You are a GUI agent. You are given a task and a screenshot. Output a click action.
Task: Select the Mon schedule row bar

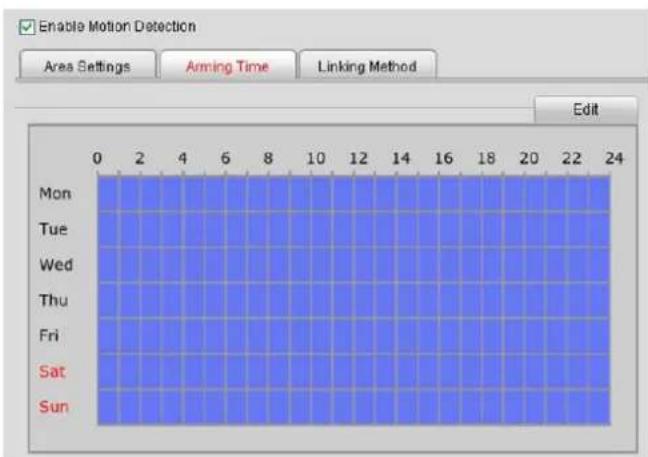[354, 194]
